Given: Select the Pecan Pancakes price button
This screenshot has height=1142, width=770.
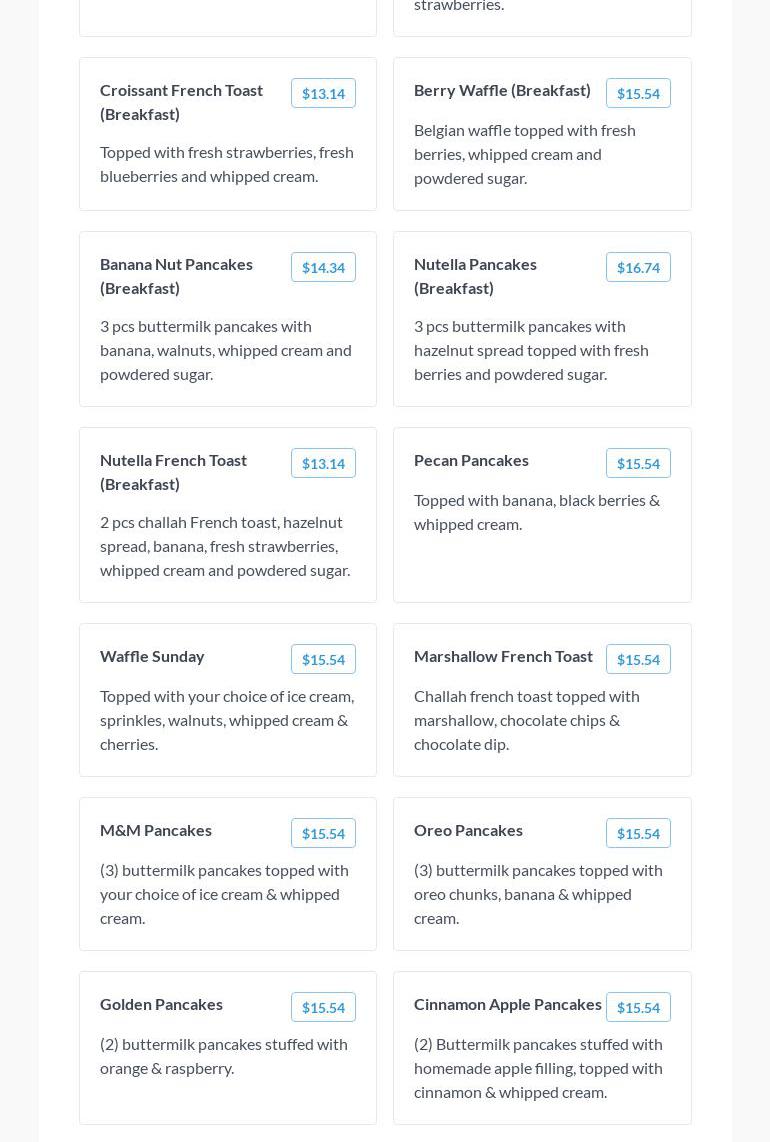Looking at the screenshot, I should point(638,463).
